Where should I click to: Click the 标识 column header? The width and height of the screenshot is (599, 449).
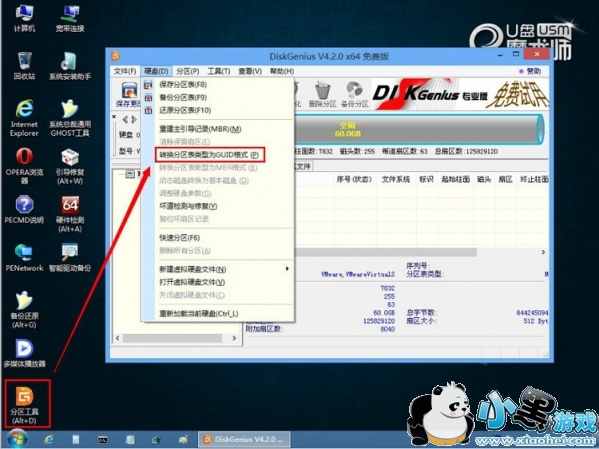coord(426,179)
